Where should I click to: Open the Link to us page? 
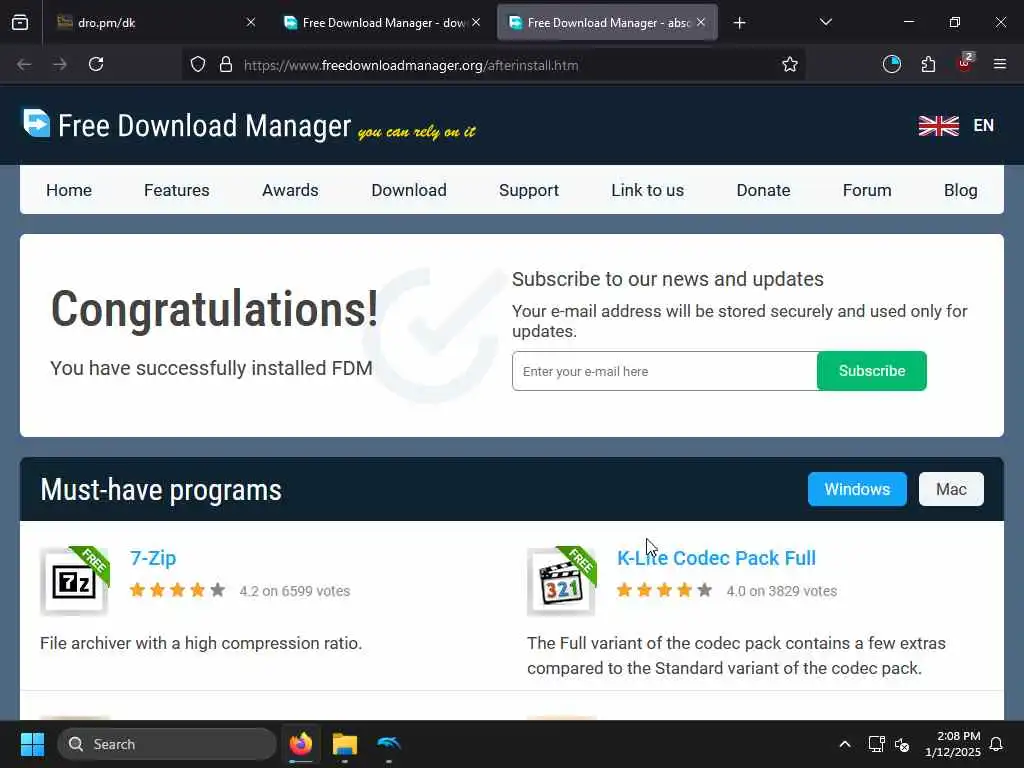click(x=647, y=190)
